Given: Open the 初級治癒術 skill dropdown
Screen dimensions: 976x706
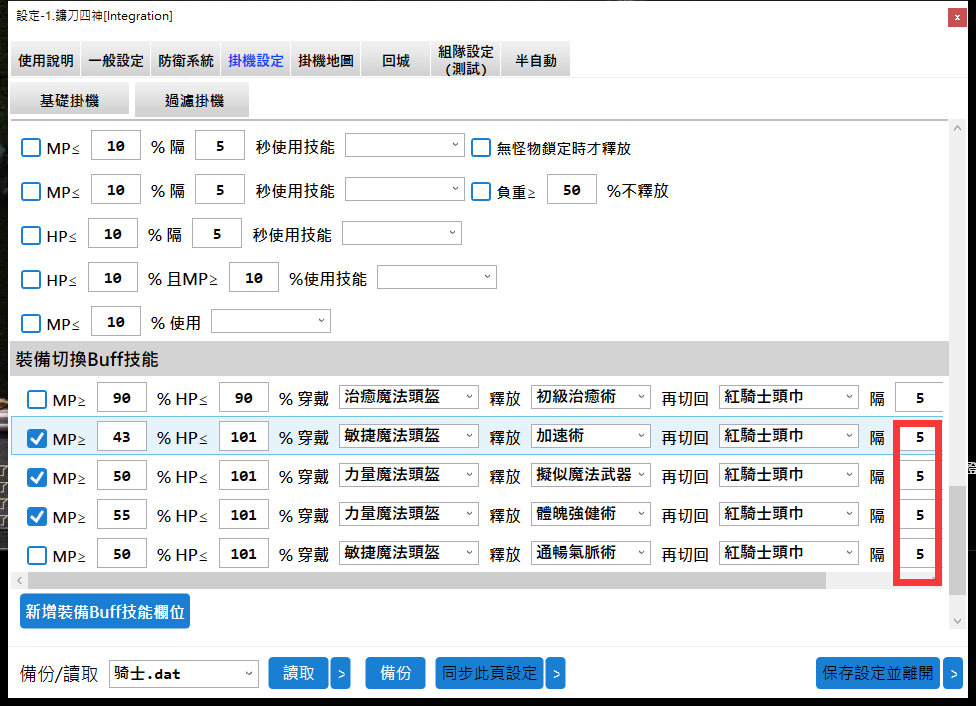Looking at the screenshot, I should click(x=591, y=397).
